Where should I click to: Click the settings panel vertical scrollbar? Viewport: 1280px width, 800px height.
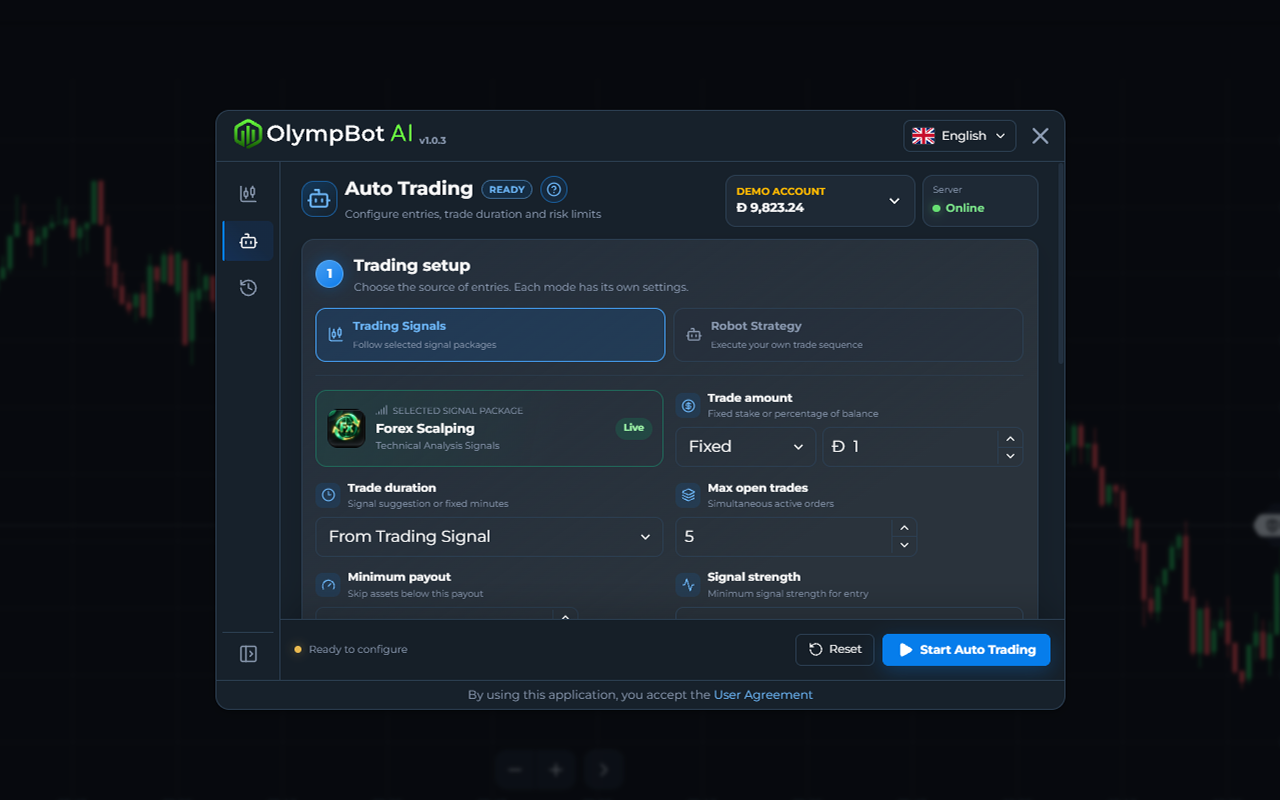tap(1061, 263)
